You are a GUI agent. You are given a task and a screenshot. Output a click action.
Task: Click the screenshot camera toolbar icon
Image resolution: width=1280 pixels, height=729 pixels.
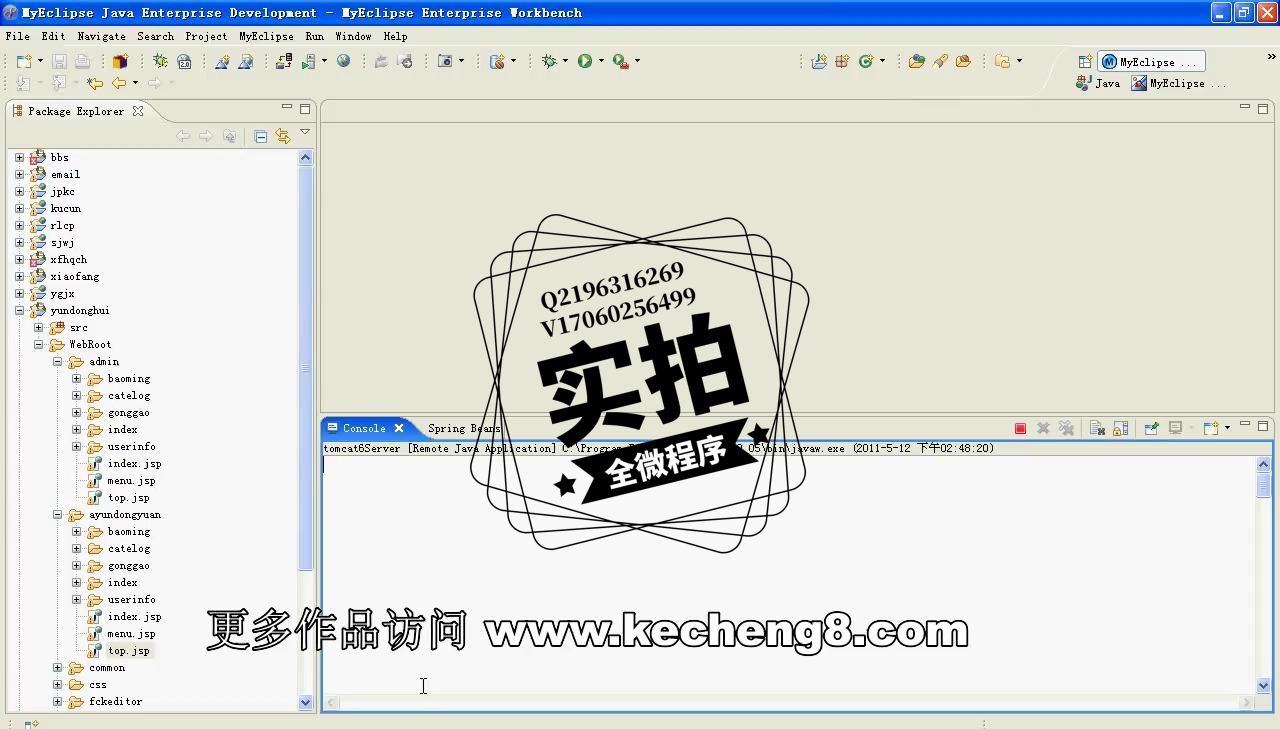coord(446,61)
